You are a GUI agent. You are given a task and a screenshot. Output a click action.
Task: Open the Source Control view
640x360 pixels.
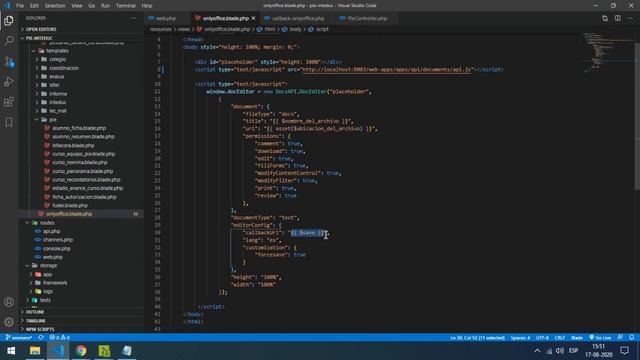coord(9,62)
